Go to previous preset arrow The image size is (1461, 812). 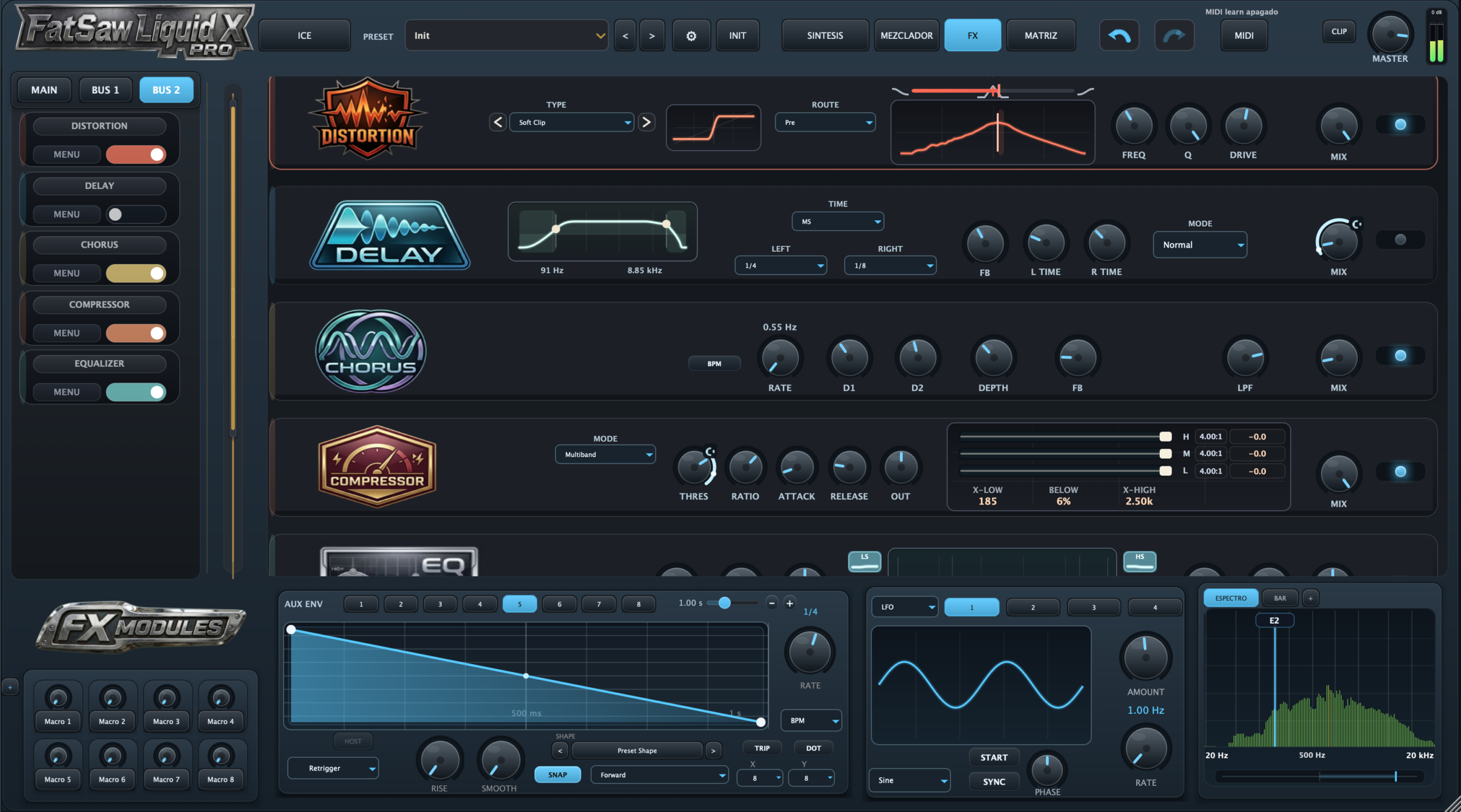click(x=625, y=35)
